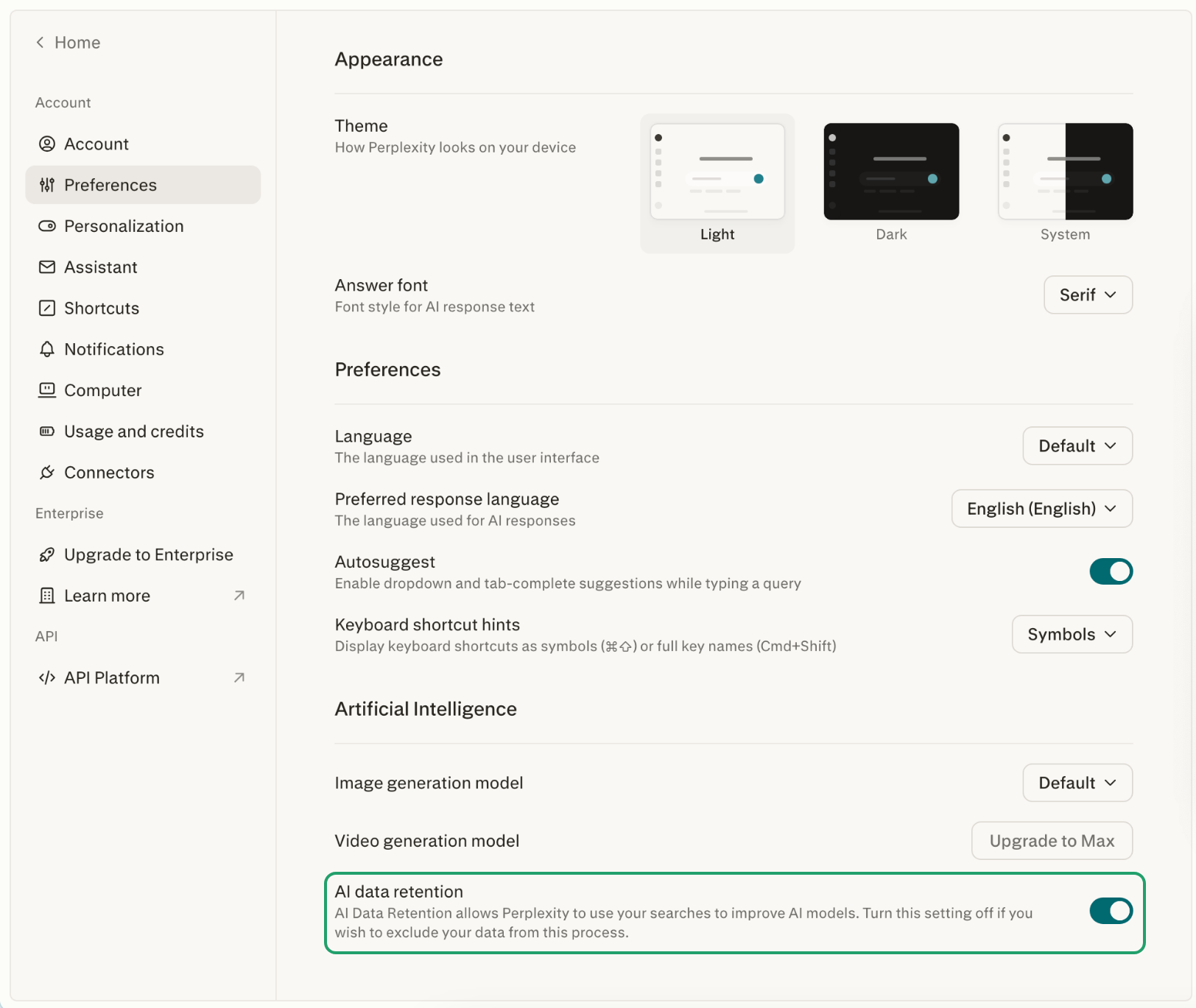This screenshot has height=1008, width=1196.
Task: Choose the System theme thumbnail
Action: (1065, 172)
